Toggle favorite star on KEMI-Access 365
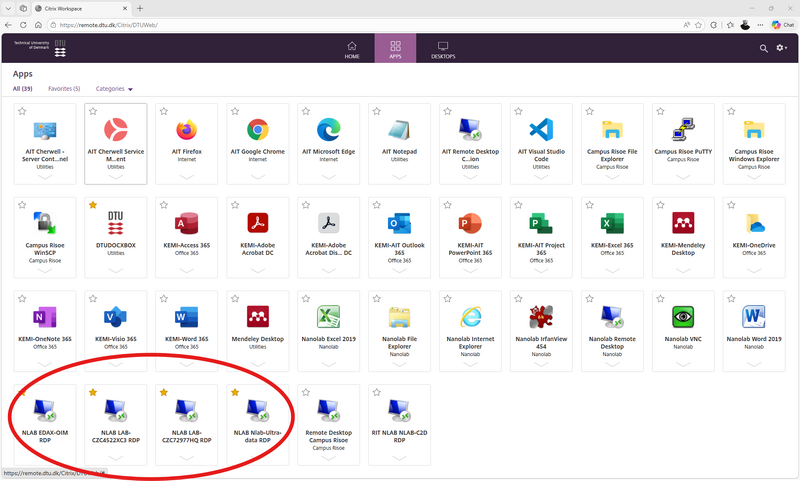Image resolution: width=800 pixels, height=481 pixels. point(164,205)
